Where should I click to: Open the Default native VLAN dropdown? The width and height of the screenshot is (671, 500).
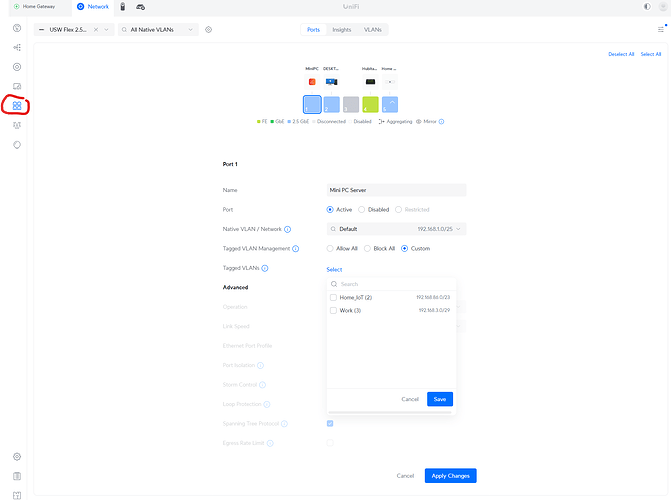point(396,229)
